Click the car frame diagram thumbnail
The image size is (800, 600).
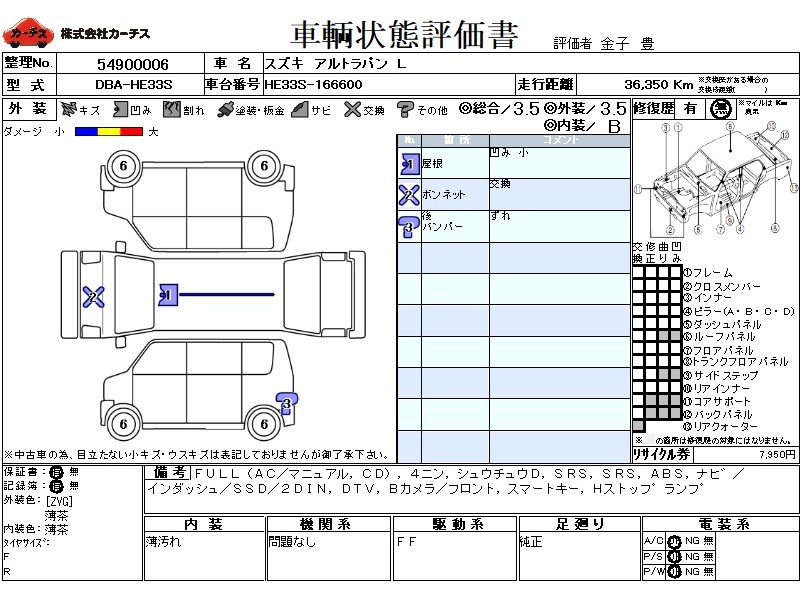pos(716,179)
